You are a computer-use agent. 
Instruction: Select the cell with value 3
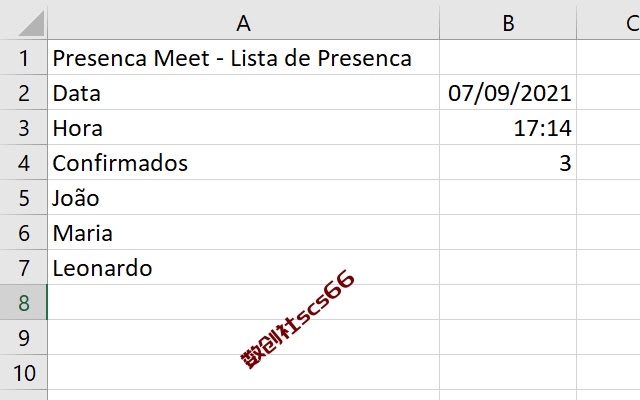click(508, 162)
